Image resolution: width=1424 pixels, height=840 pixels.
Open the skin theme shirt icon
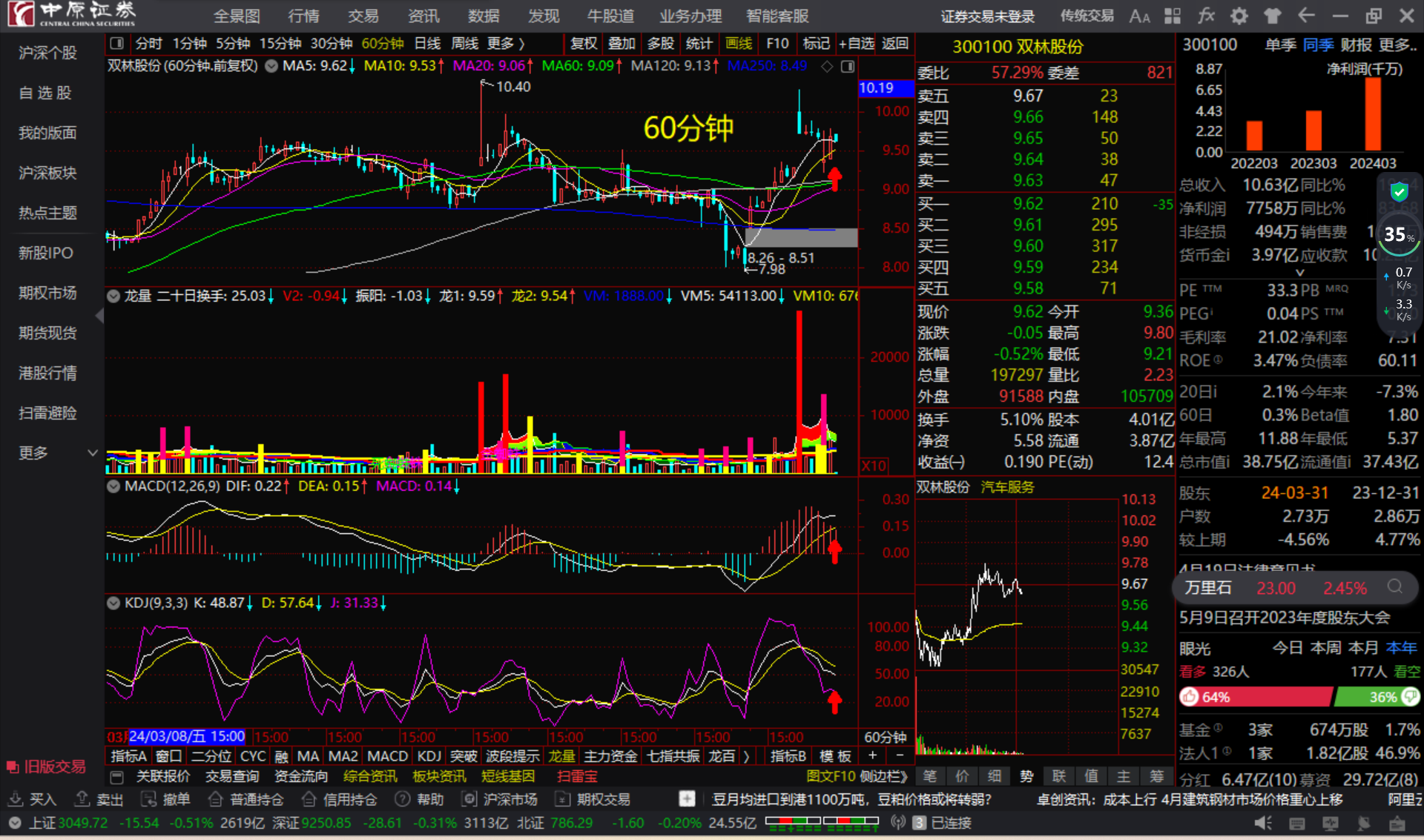(x=1273, y=16)
